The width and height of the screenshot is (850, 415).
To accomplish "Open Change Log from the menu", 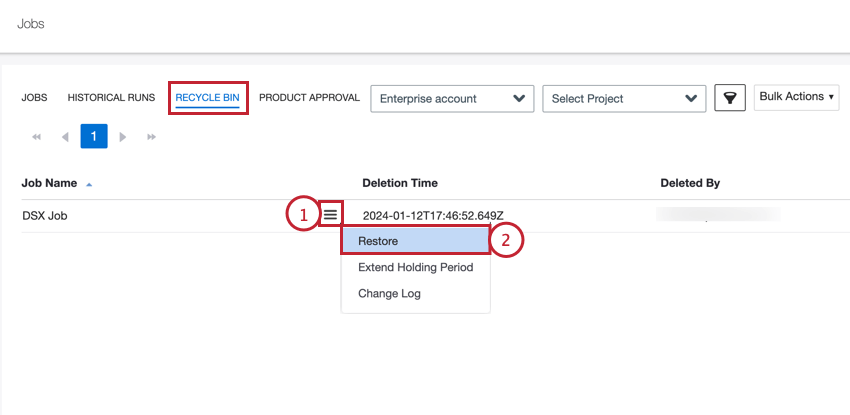I will tap(389, 293).
